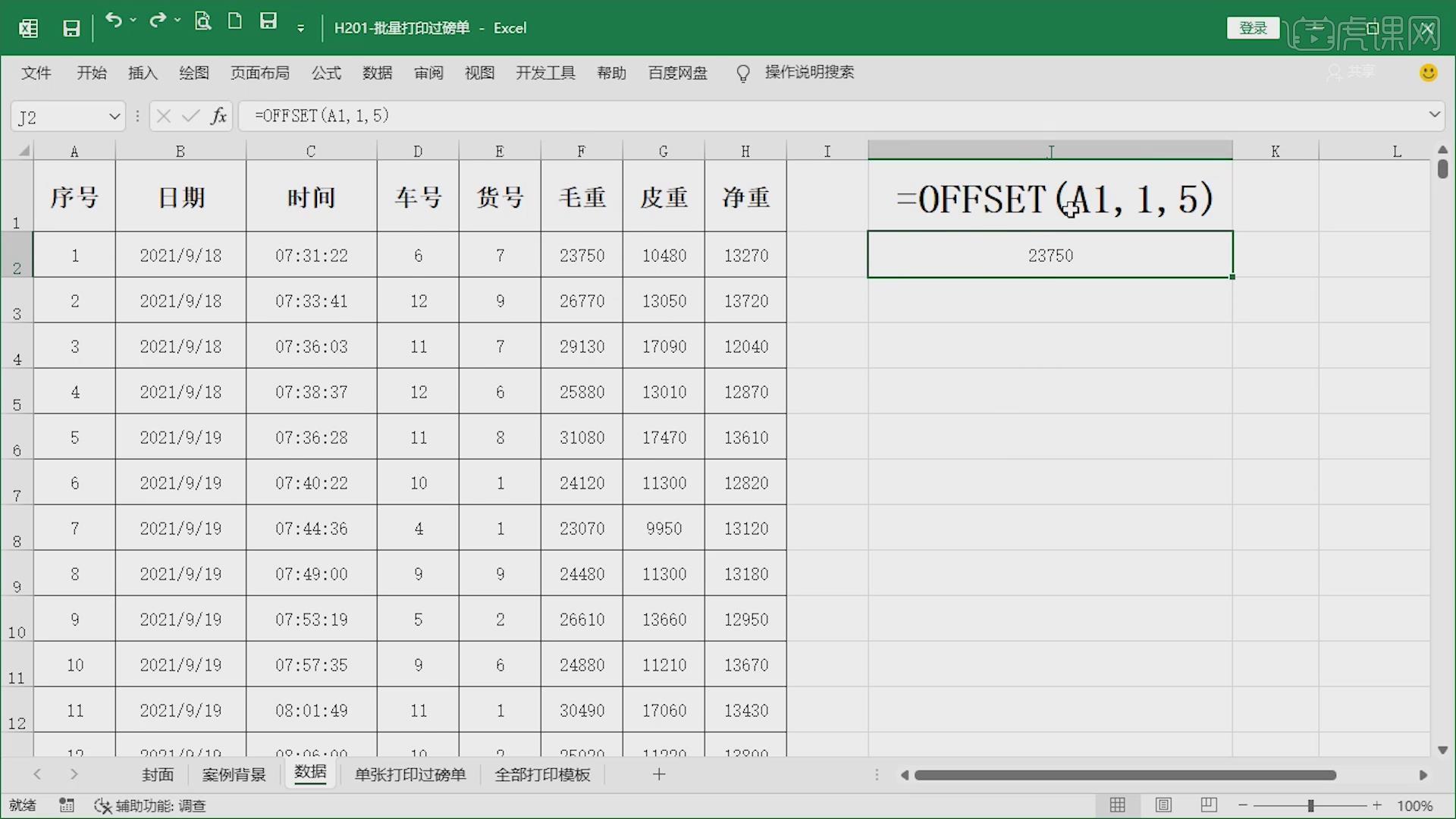The image size is (1456, 819).
Task: Click the macro recording status bar icon
Action: tap(67, 805)
